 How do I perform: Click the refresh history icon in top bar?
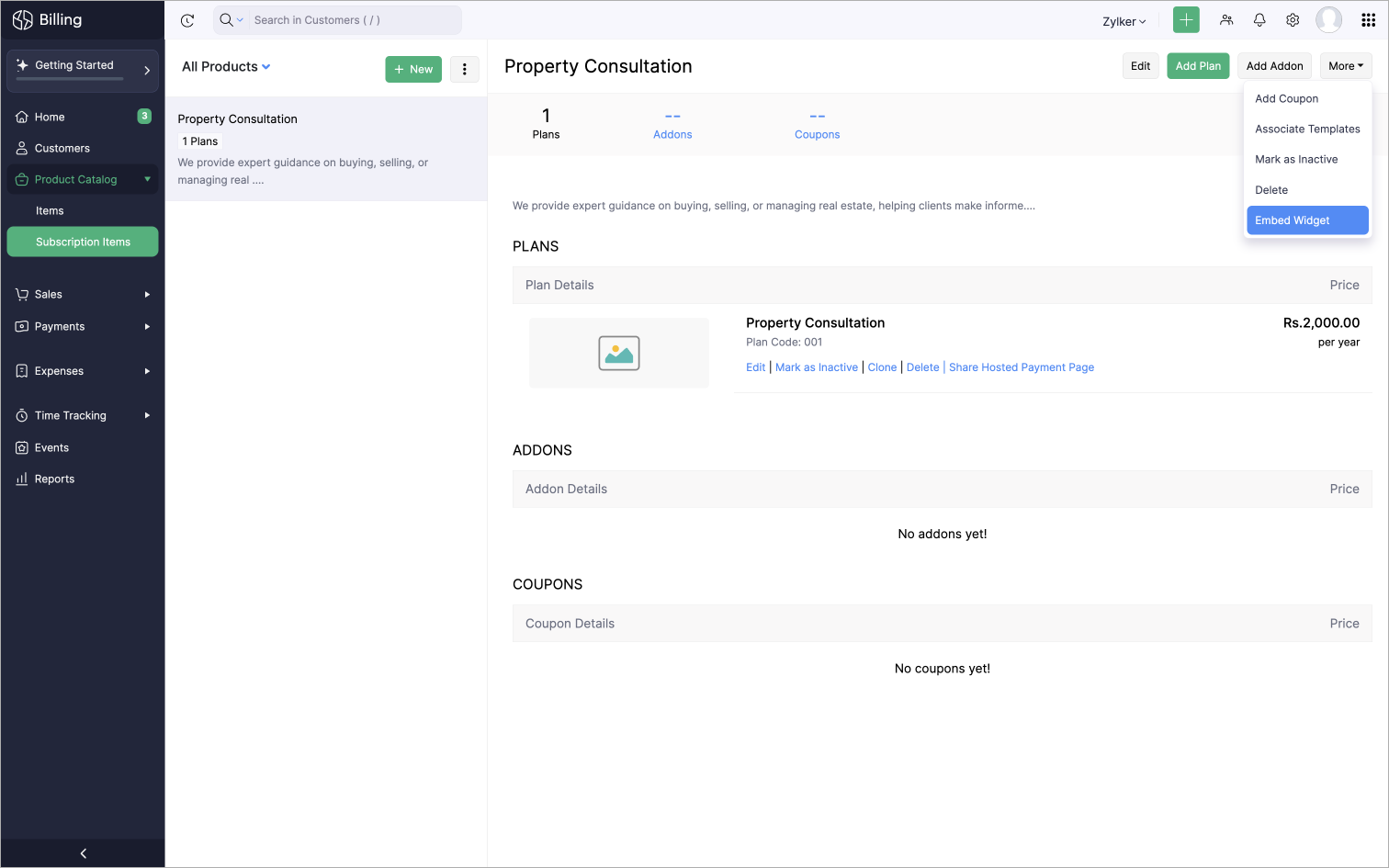tap(187, 20)
